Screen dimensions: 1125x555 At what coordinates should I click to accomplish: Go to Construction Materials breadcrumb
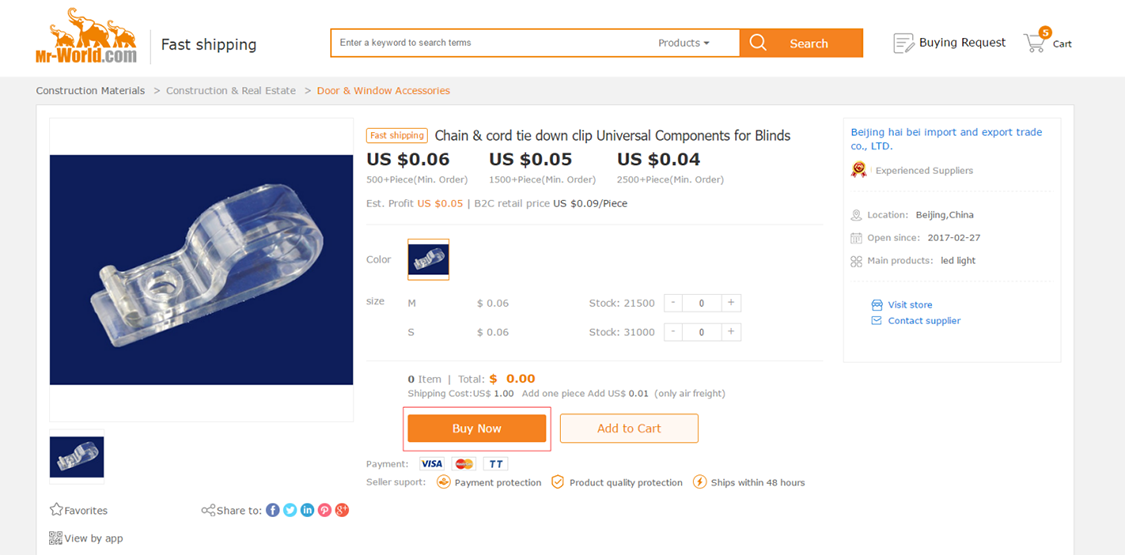[90, 91]
